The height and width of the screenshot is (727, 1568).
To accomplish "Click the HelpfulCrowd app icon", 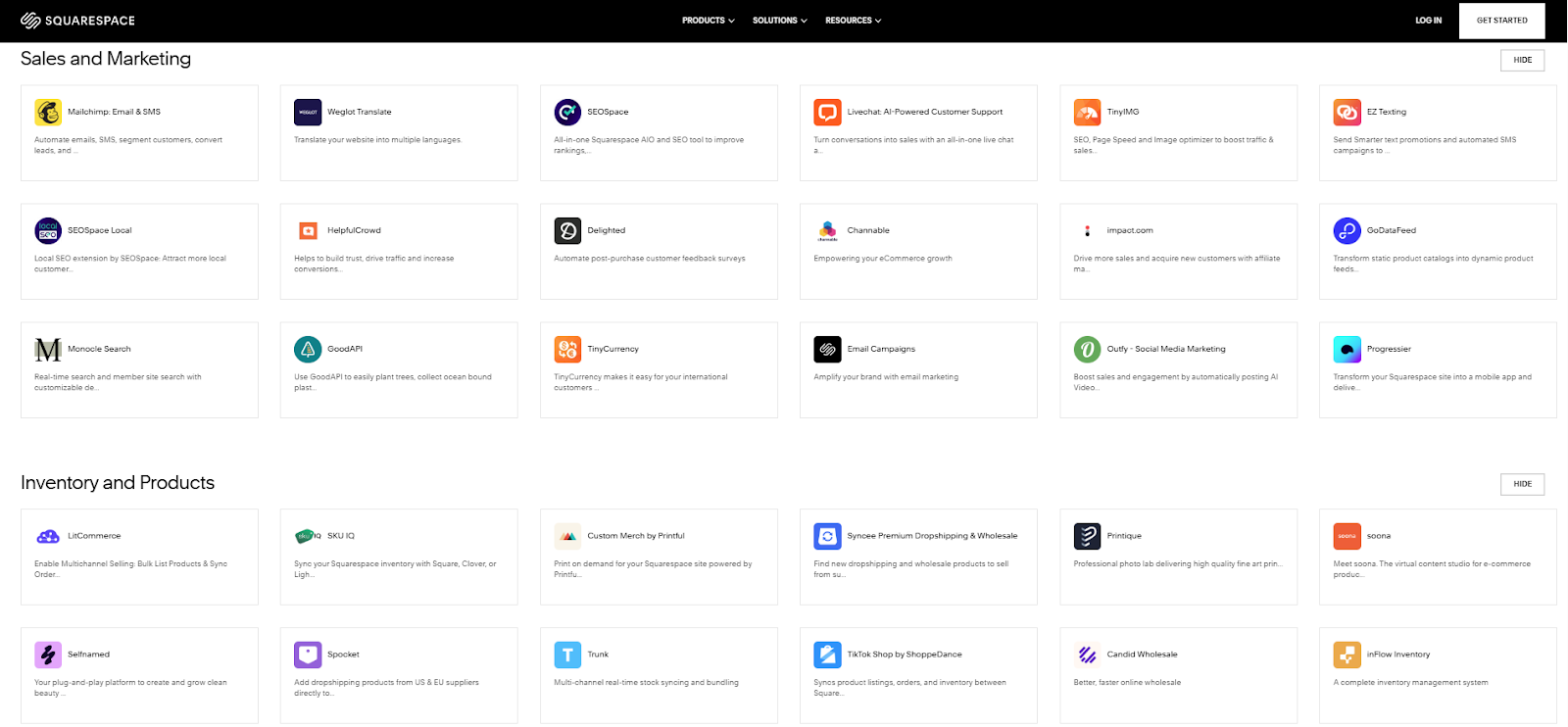I will click(x=308, y=231).
